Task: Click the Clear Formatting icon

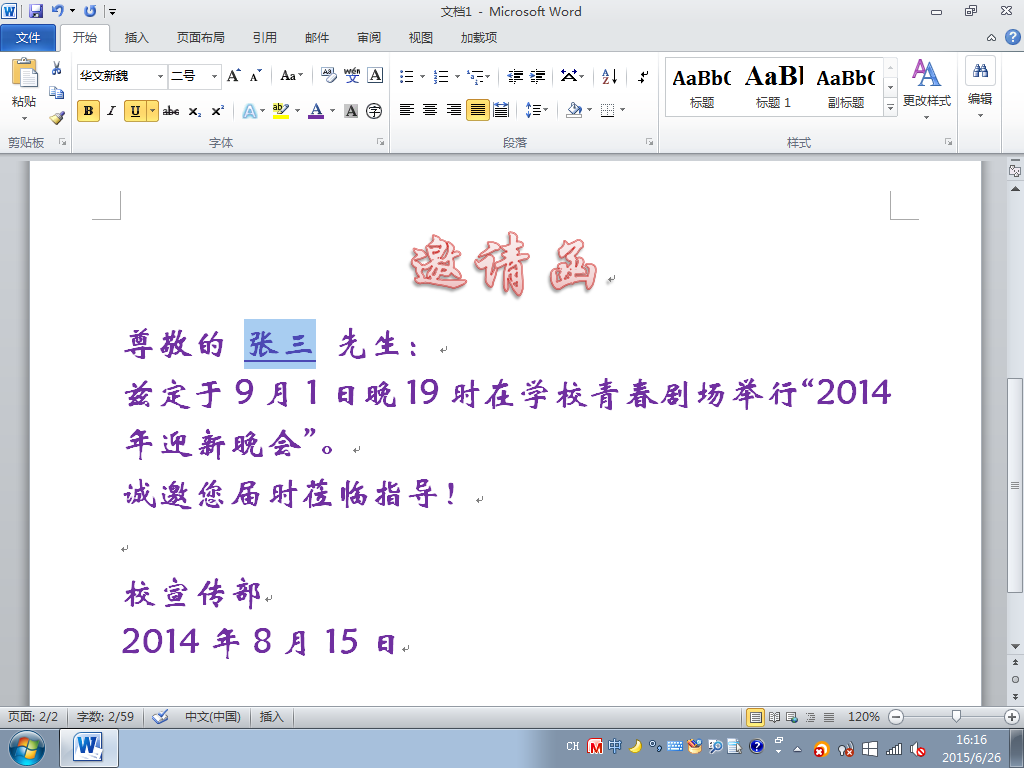Action: (x=328, y=76)
